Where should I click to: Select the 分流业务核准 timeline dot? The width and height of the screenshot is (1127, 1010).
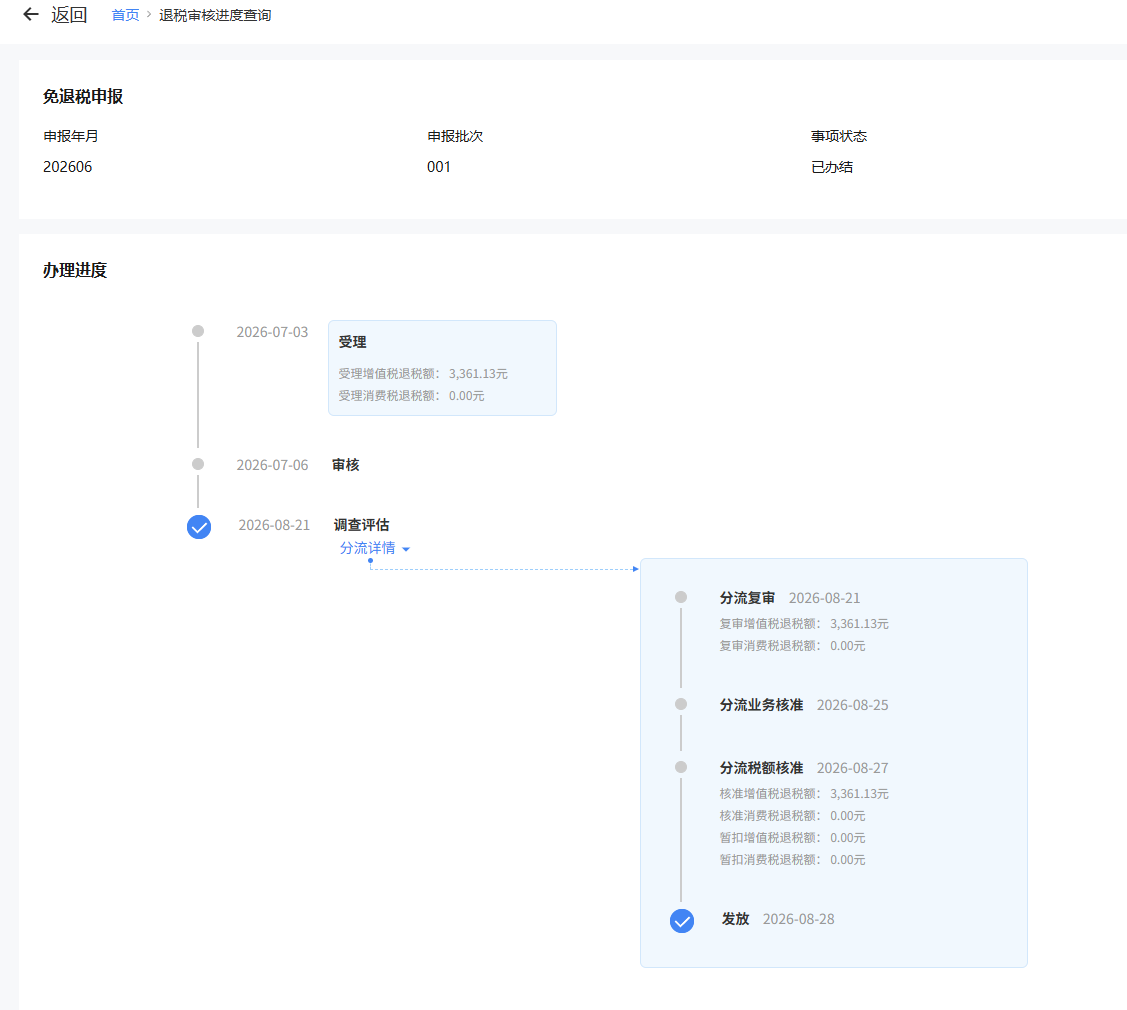[681, 704]
